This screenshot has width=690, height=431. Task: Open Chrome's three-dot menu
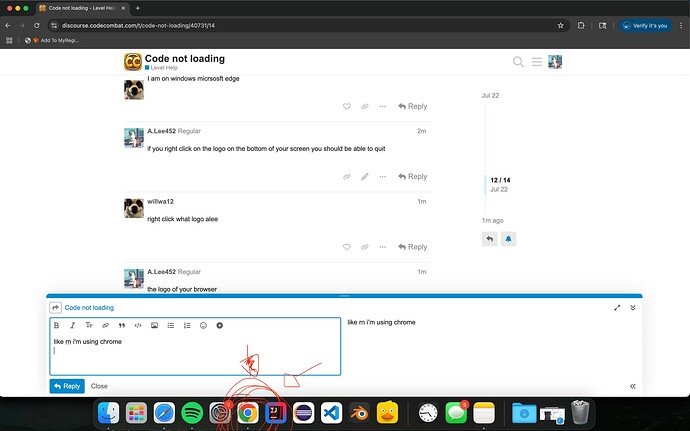pyautogui.click(x=681, y=26)
